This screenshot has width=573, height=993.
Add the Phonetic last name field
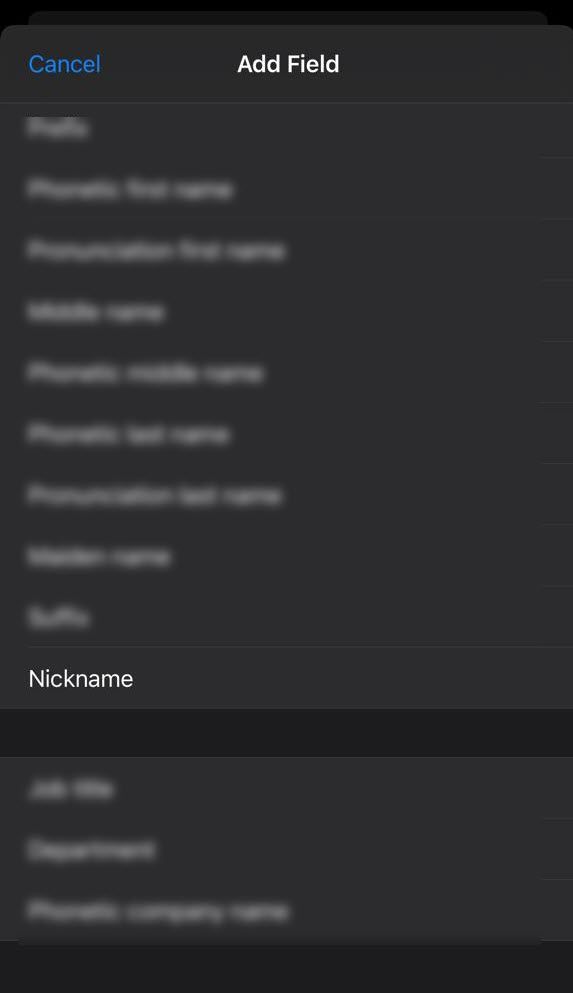(x=286, y=434)
